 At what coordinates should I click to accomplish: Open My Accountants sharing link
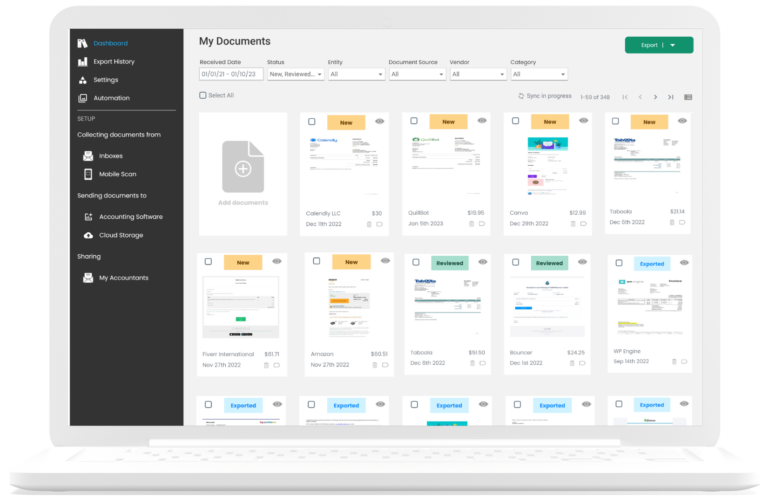(122, 278)
